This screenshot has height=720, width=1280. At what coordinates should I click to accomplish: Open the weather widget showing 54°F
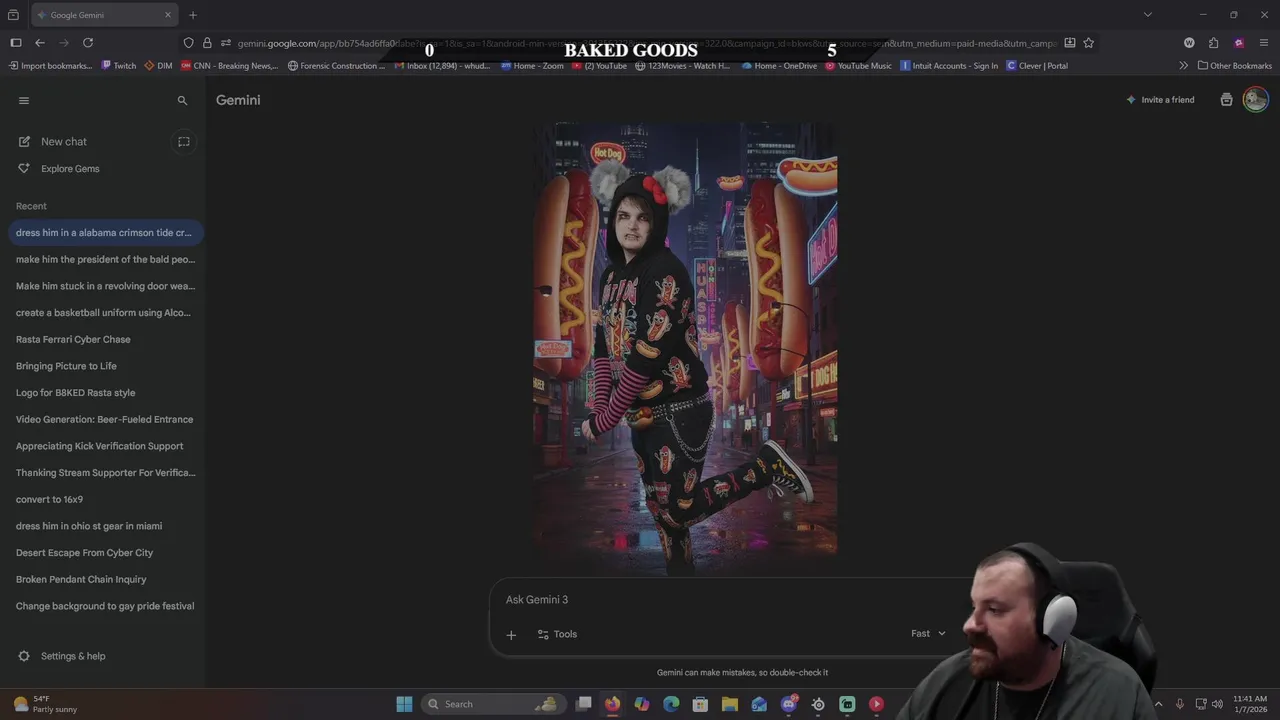[46, 704]
